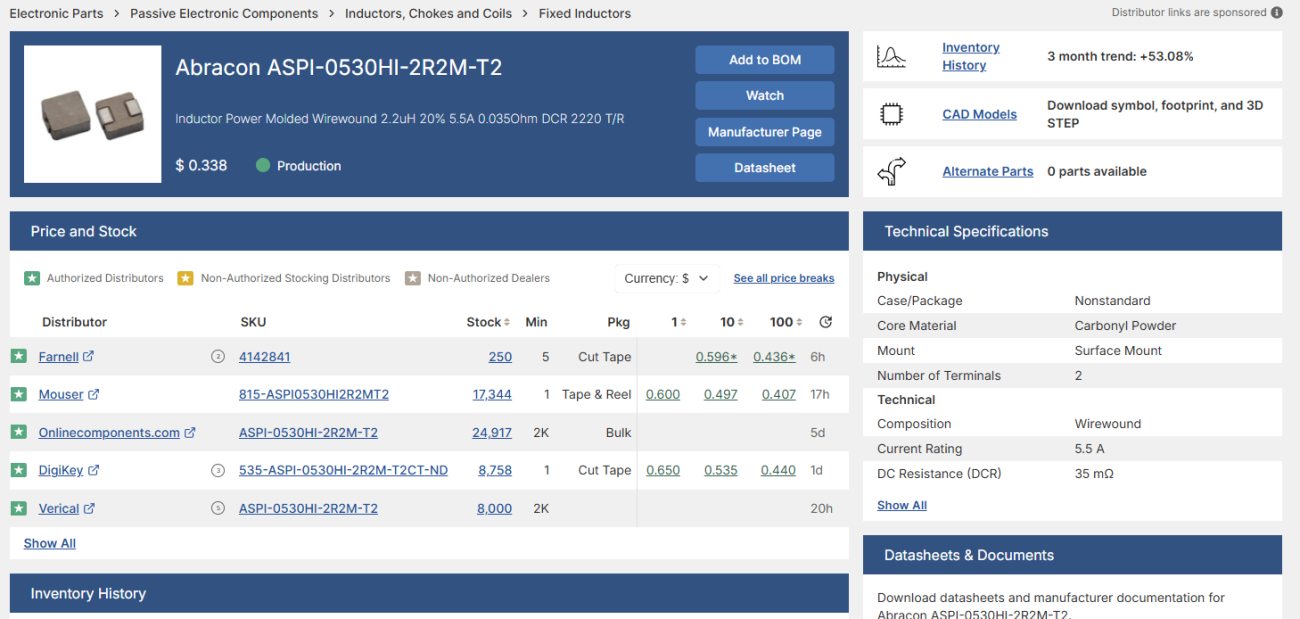Screen dimensions: 1300x619
Task: Click the Alternate Parts arrows icon
Action: [891, 171]
